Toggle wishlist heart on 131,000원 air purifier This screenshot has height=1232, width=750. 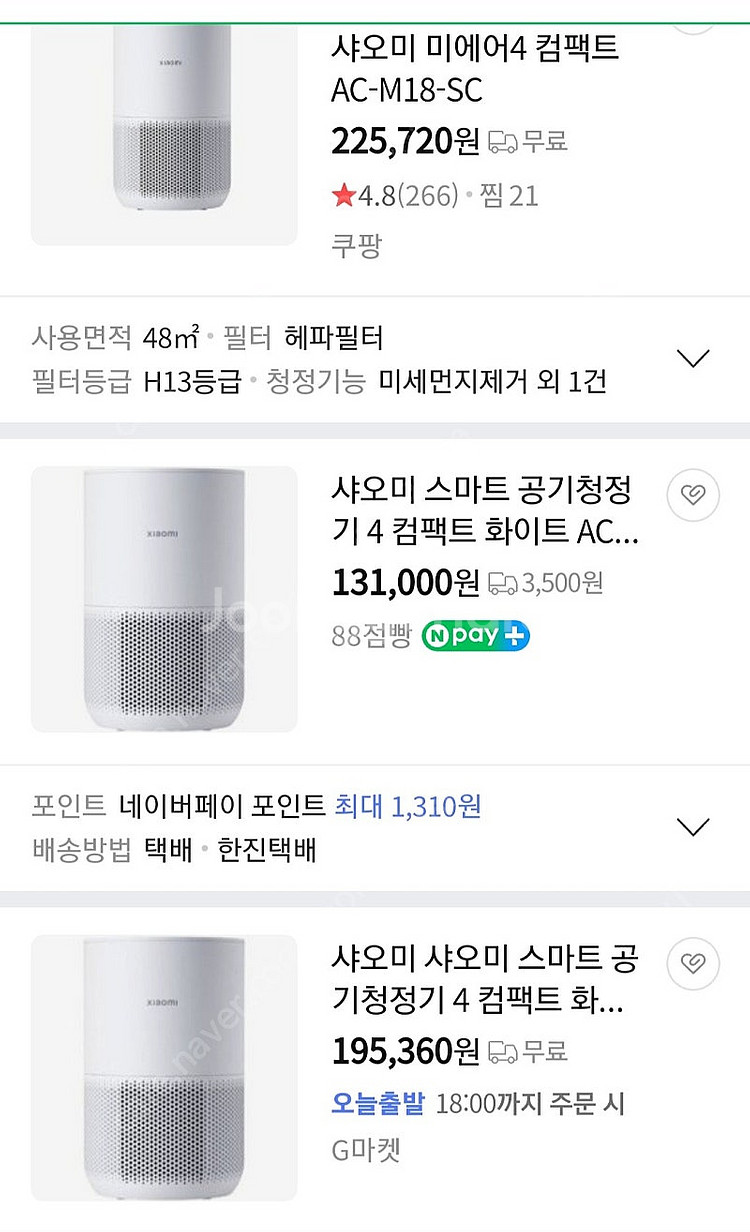(x=693, y=494)
